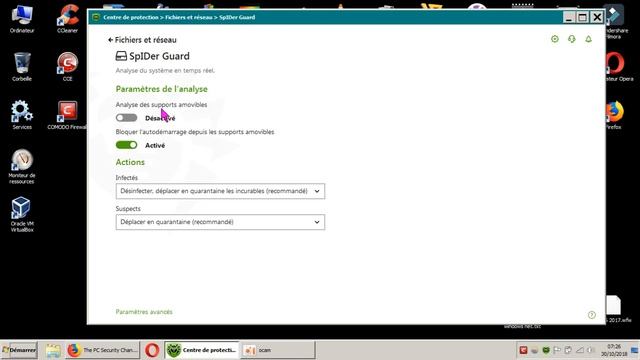Screen dimensions: 640x360
Task: Switch to ocam taskbar item
Action: [278, 350]
